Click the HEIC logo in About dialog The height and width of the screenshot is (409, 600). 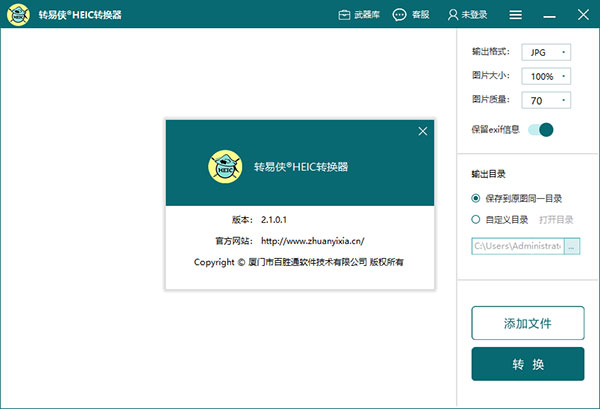pos(225,166)
